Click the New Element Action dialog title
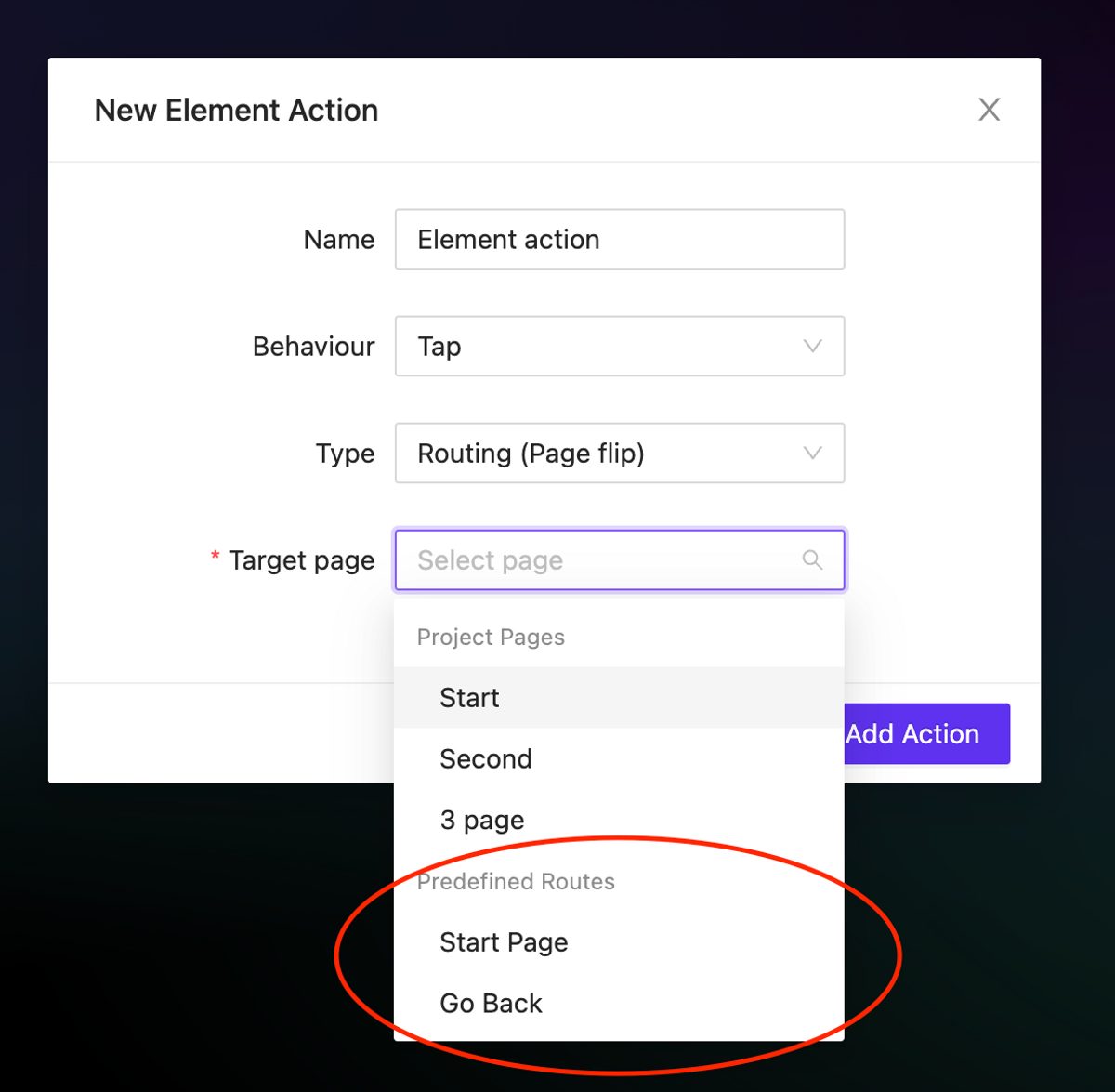This screenshot has width=1115, height=1092. coord(235,110)
